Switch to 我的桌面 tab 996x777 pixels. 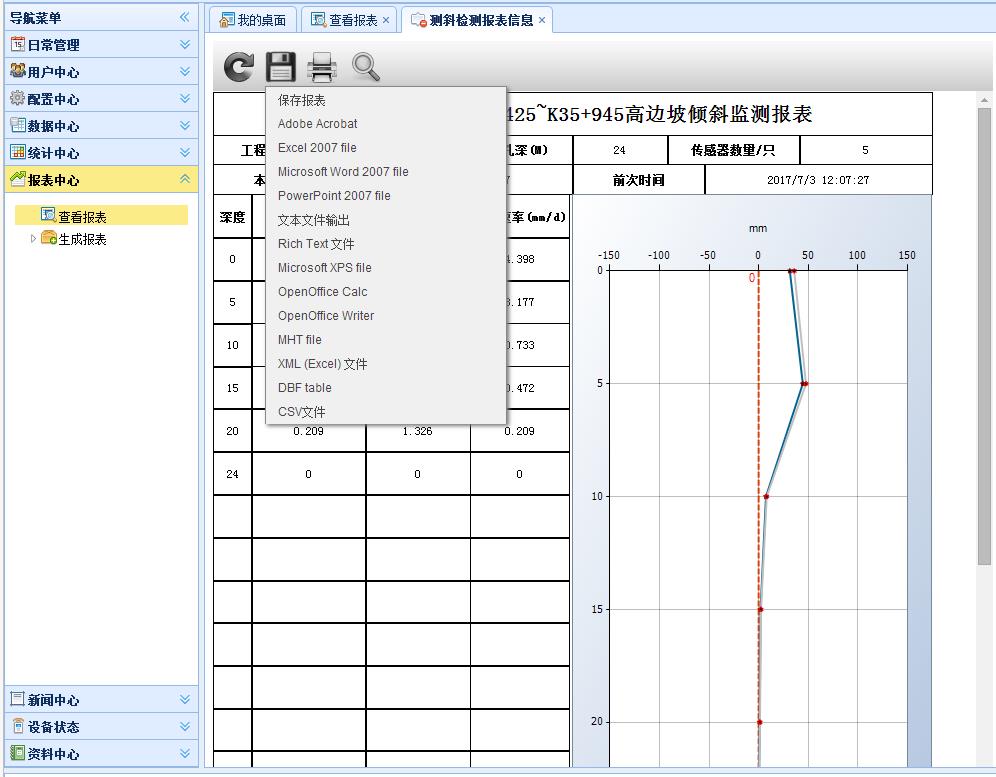pyautogui.click(x=252, y=20)
